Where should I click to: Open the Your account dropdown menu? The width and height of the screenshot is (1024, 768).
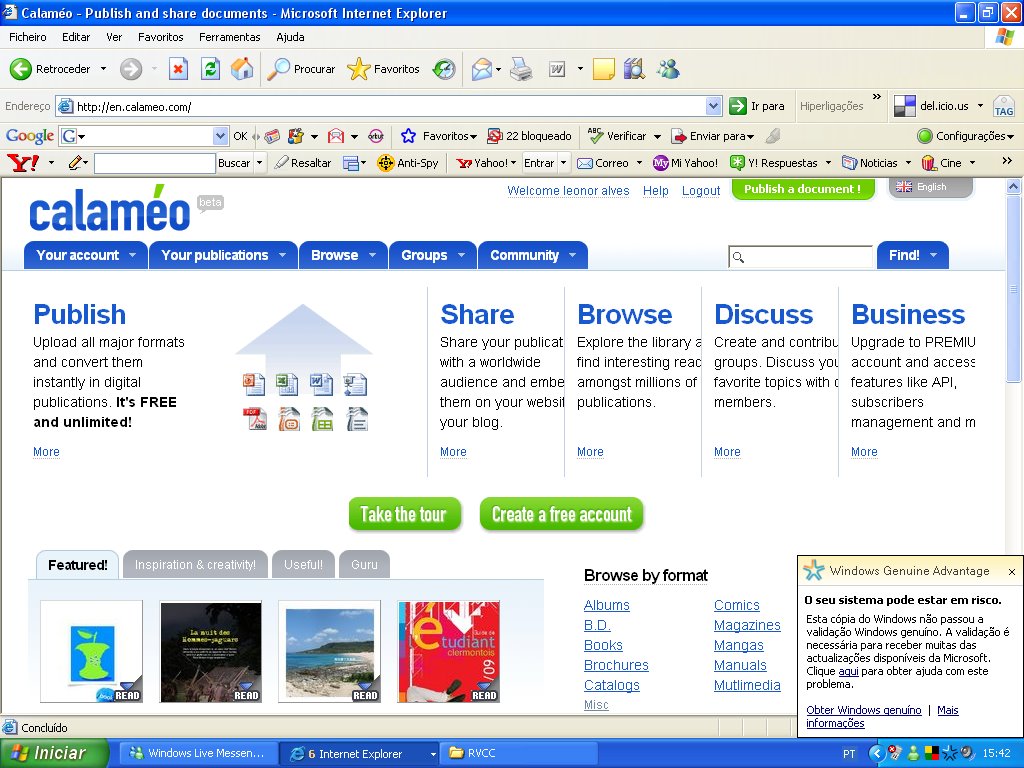86,255
